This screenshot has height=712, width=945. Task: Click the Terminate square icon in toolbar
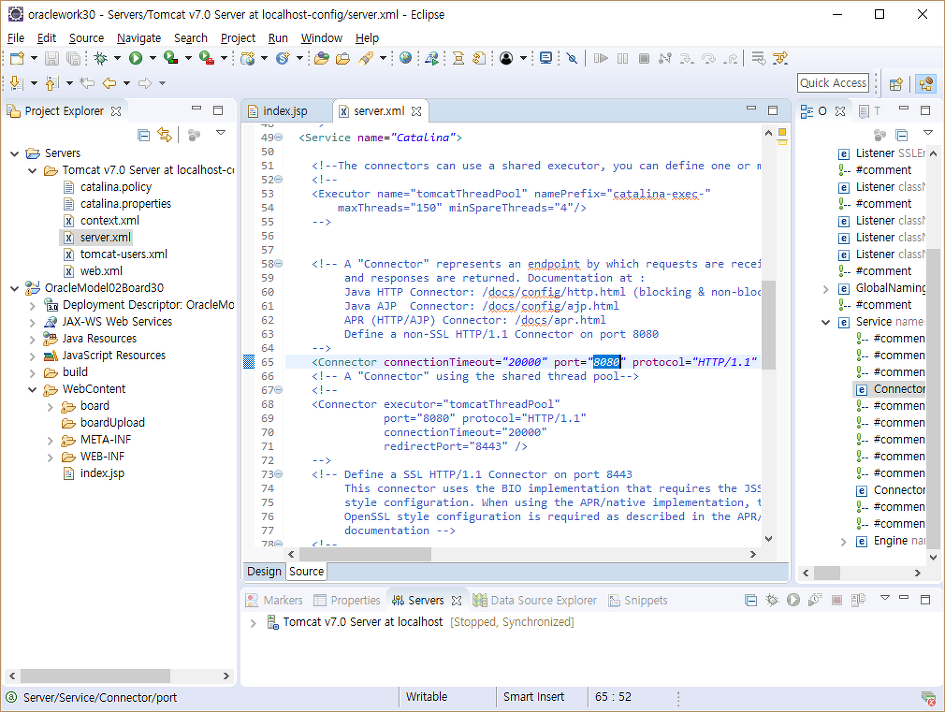(x=644, y=58)
